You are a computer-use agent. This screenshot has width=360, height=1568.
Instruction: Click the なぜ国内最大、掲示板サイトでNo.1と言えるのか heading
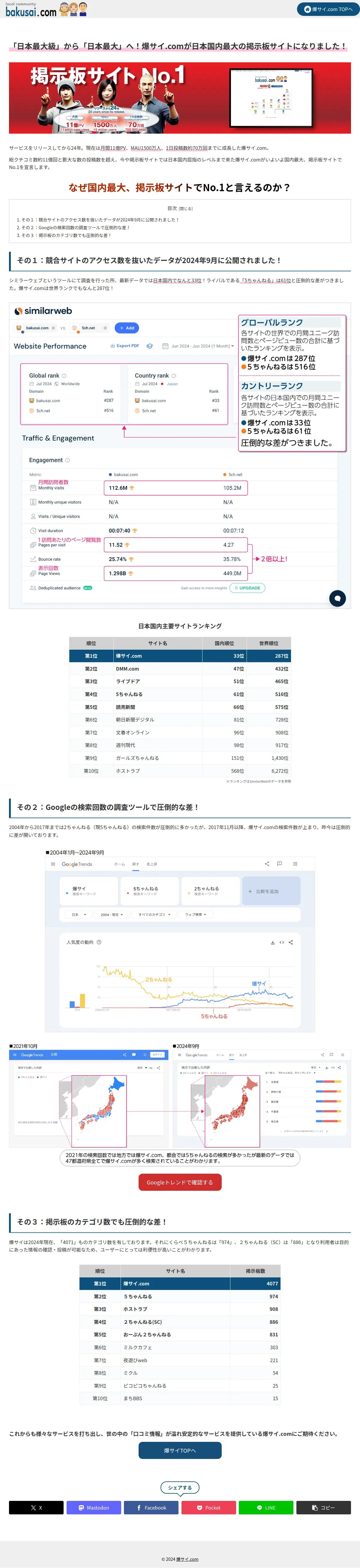click(x=180, y=188)
